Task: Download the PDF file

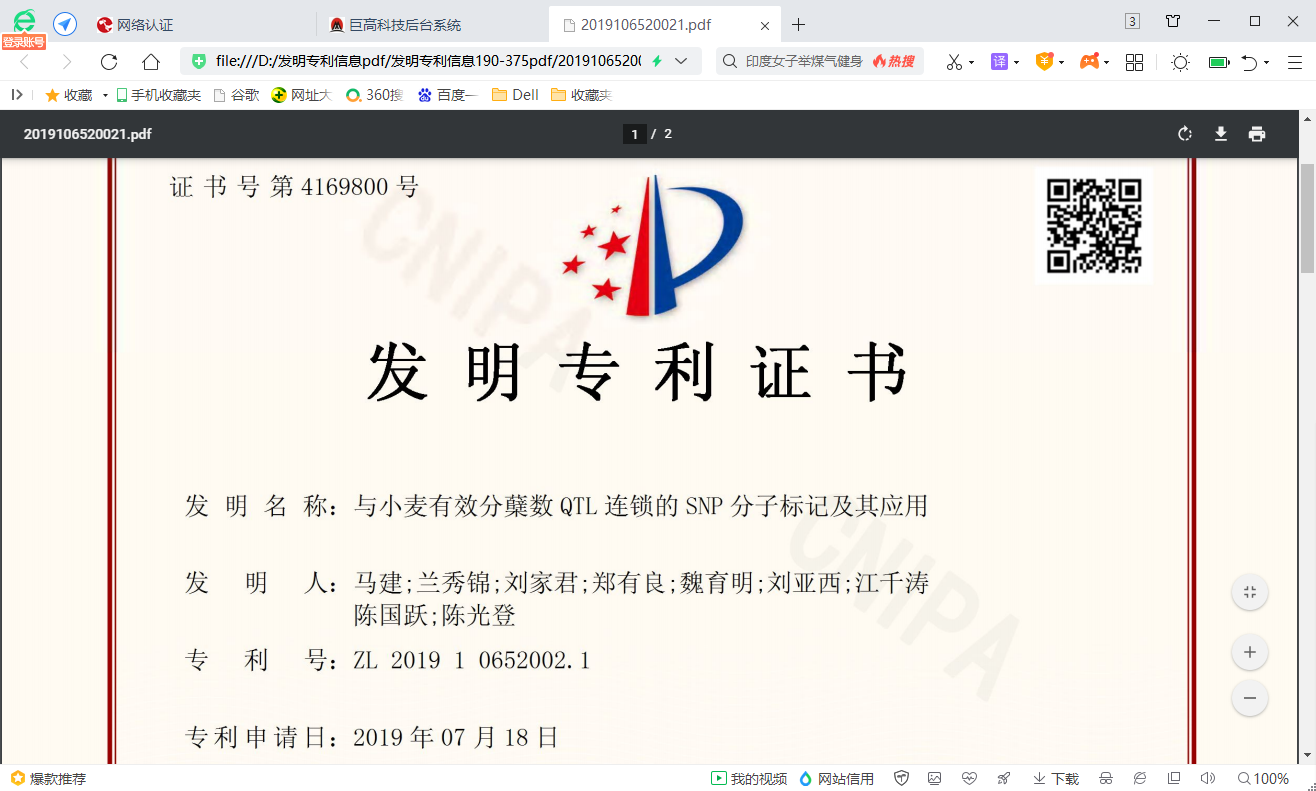Action: click(x=1221, y=134)
